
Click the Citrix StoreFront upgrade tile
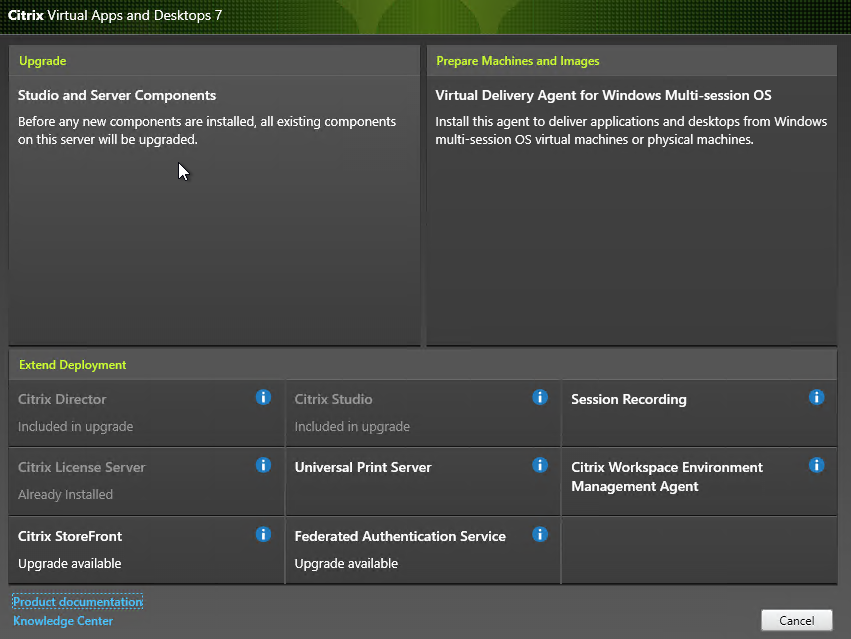coord(147,551)
